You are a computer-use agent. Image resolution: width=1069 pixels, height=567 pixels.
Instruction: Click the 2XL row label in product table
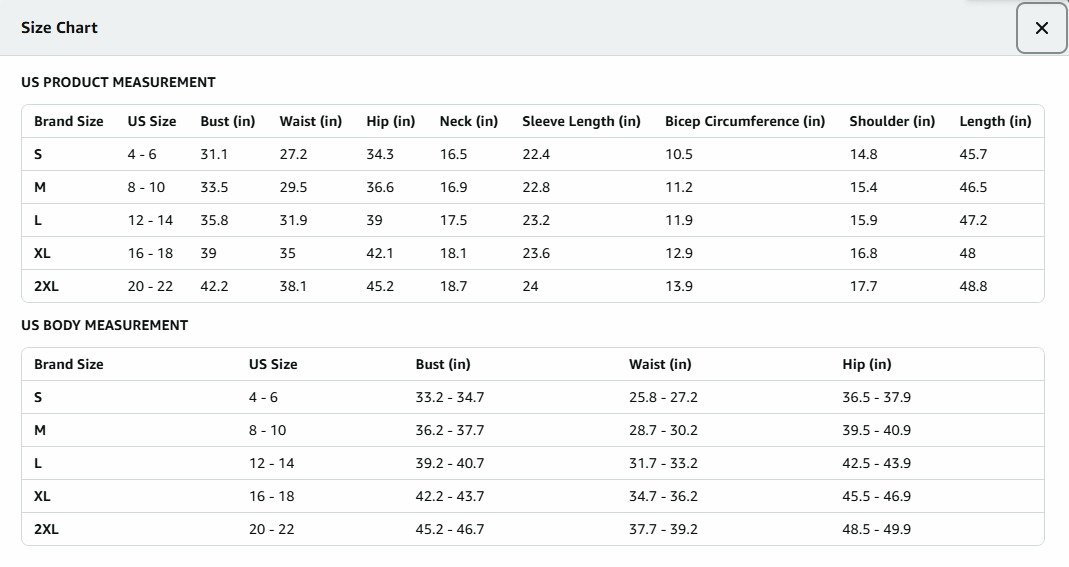tap(46, 286)
